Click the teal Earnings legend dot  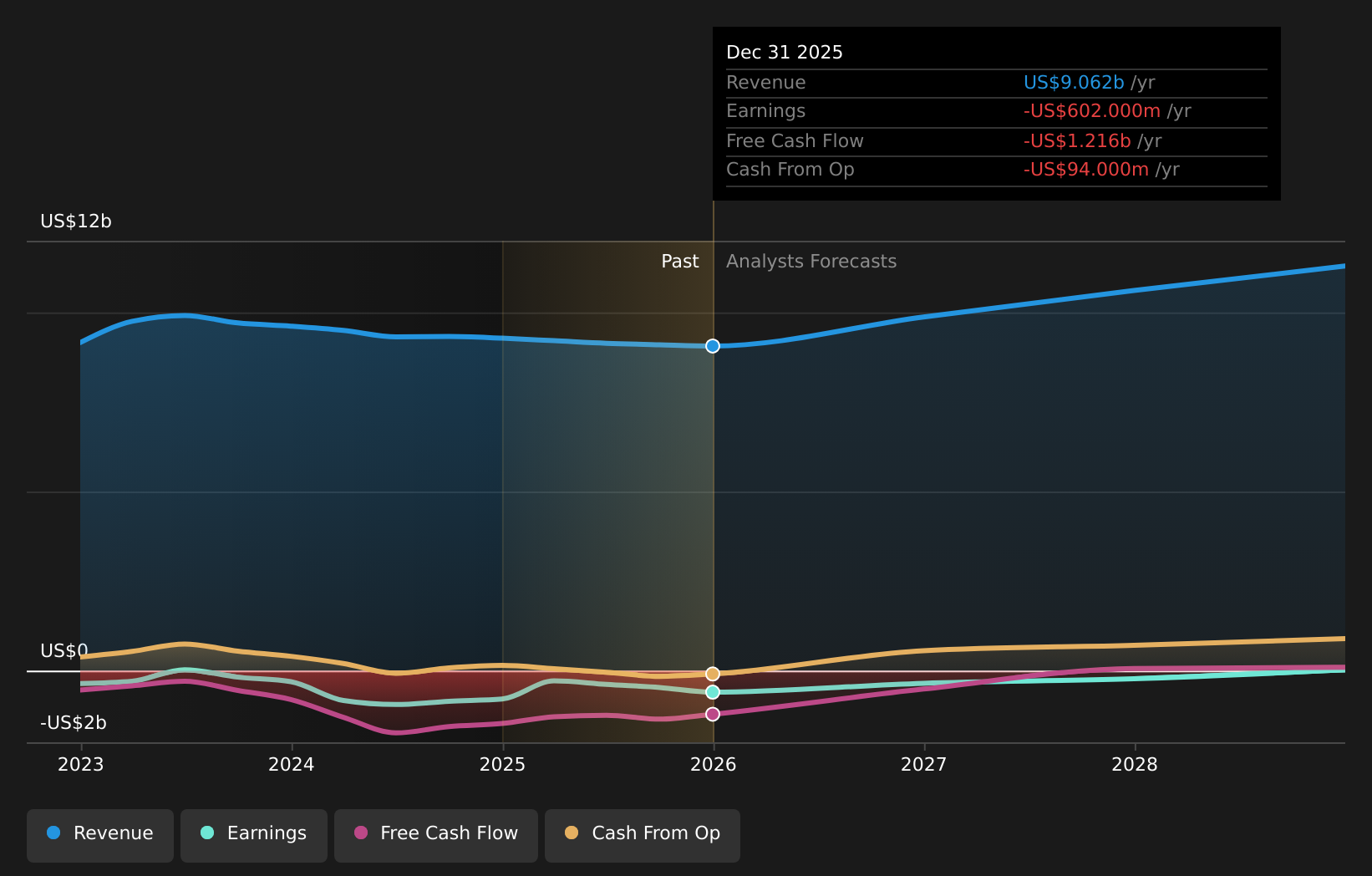pos(206,833)
